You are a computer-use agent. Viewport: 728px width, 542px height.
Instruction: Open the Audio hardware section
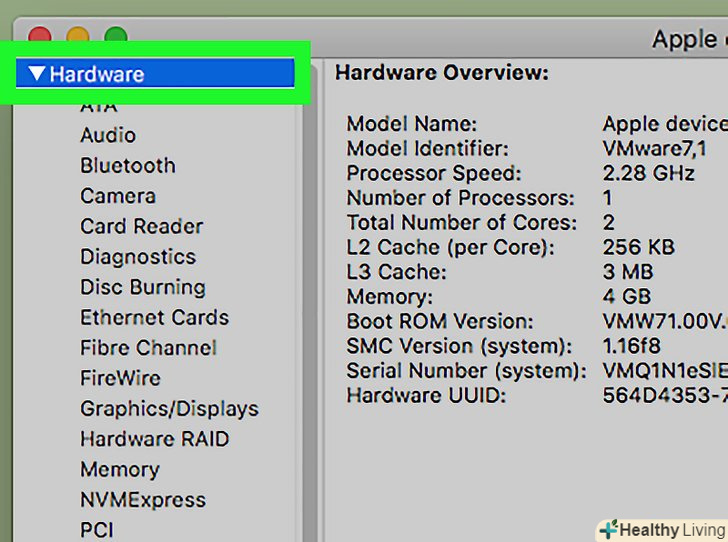(x=108, y=135)
